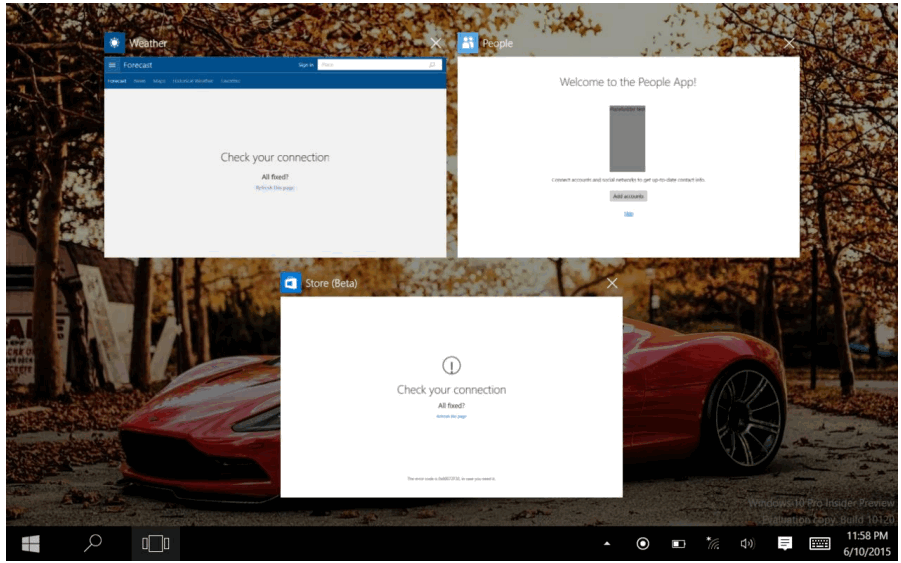Select the People app window thumbnail
The width and height of the screenshot is (901, 563).
628,157
